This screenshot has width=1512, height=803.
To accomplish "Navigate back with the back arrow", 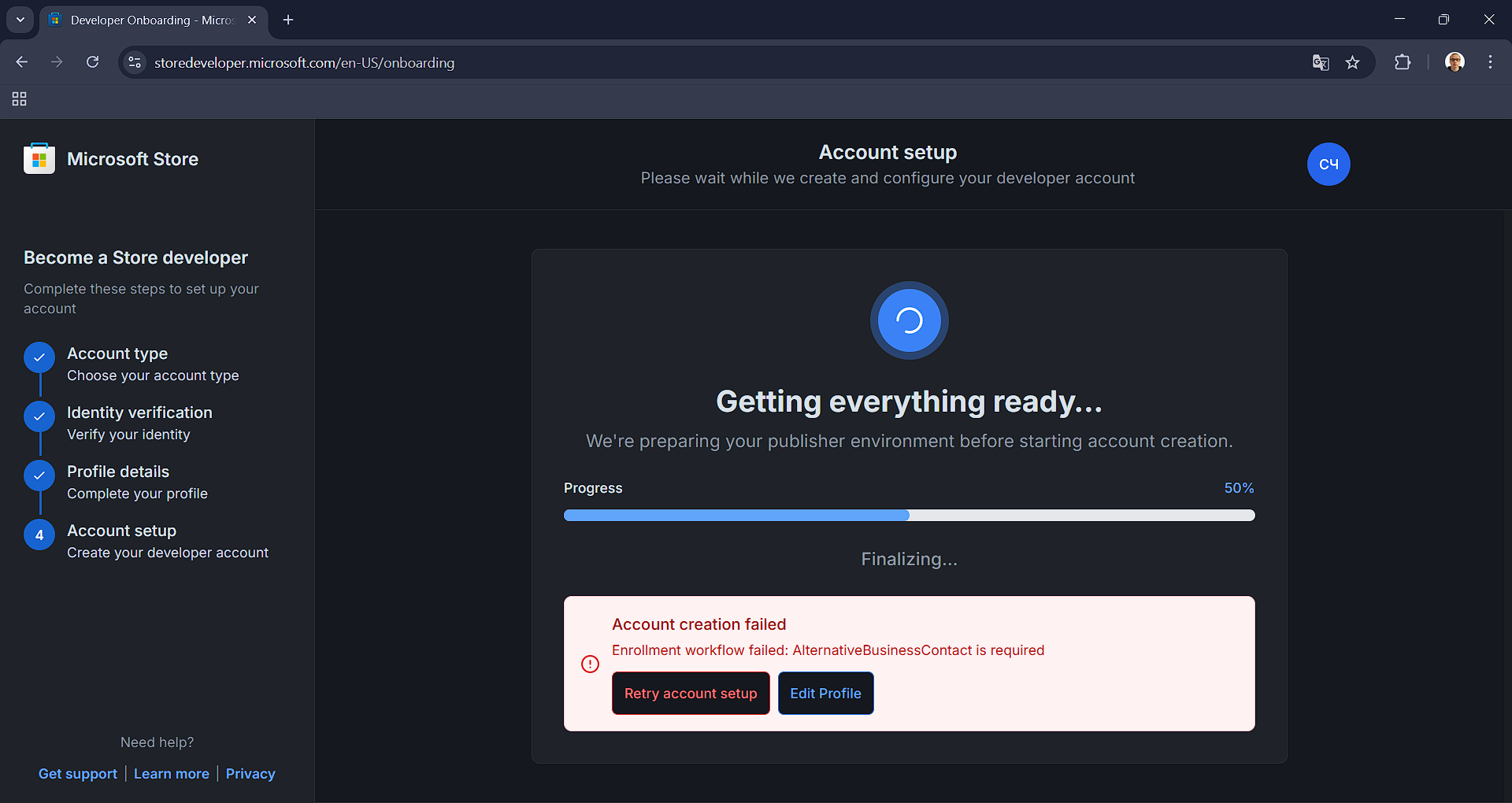I will (x=21, y=62).
